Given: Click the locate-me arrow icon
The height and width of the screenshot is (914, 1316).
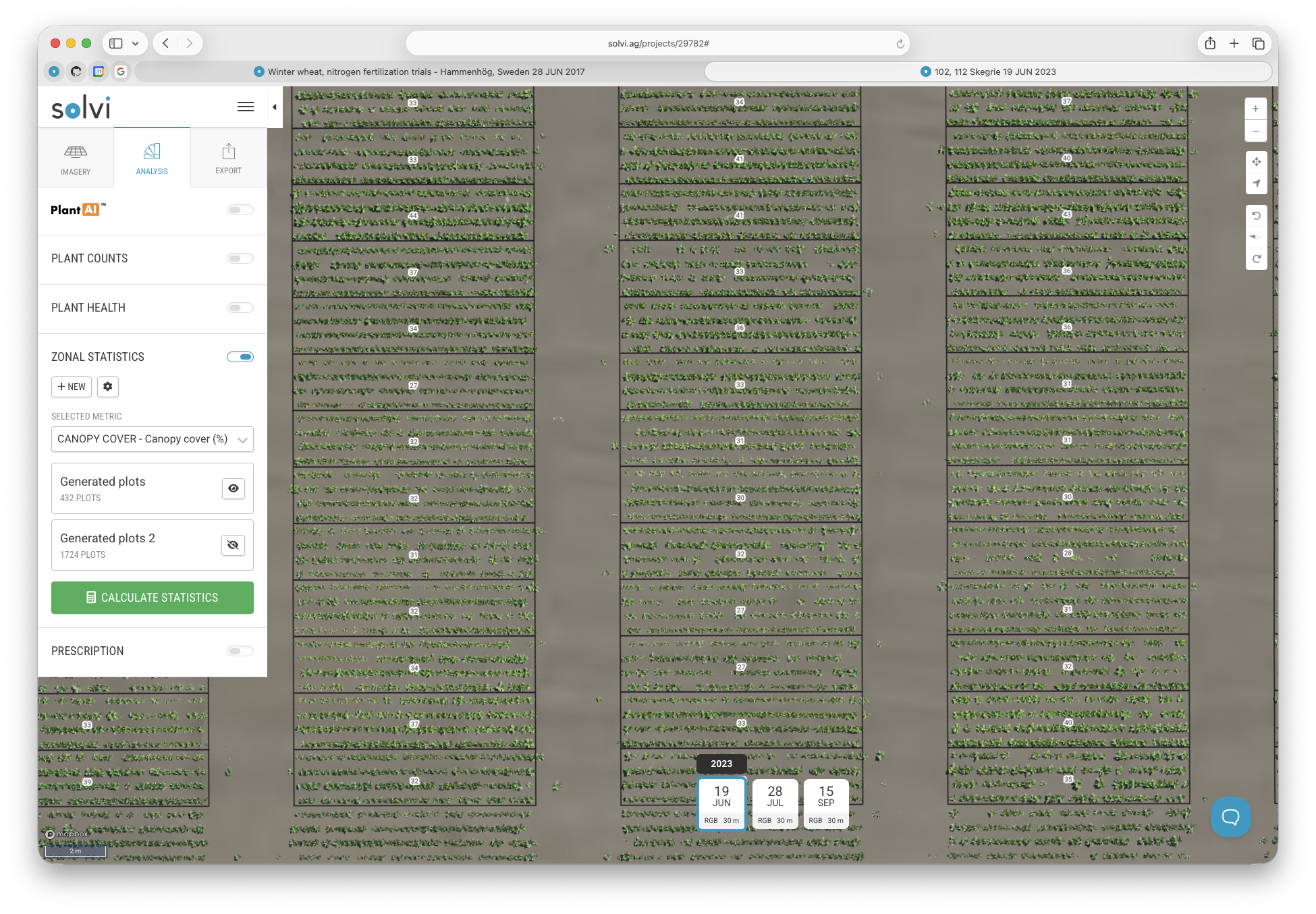Looking at the screenshot, I should [x=1256, y=183].
